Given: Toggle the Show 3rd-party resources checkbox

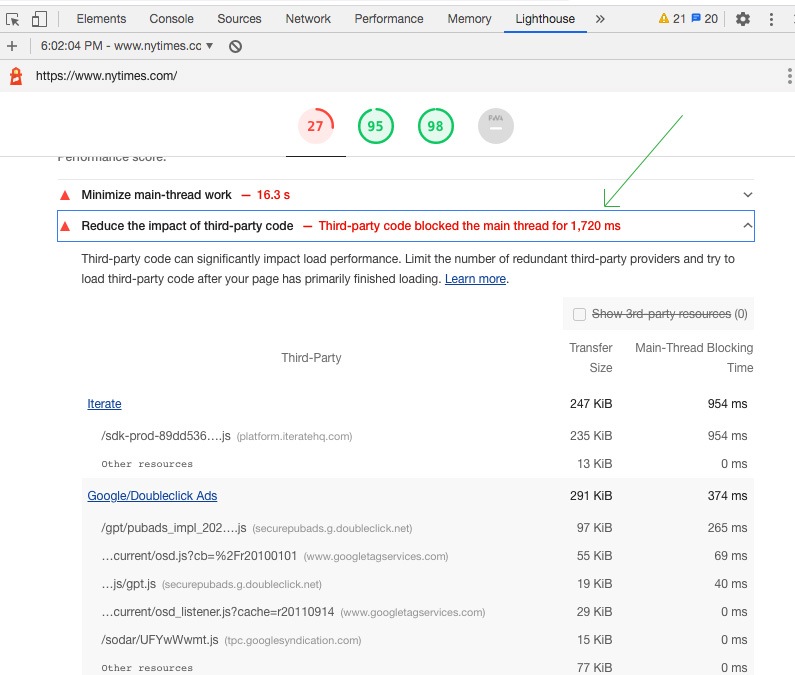Looking at the screenshot, I should coord(579,314).
